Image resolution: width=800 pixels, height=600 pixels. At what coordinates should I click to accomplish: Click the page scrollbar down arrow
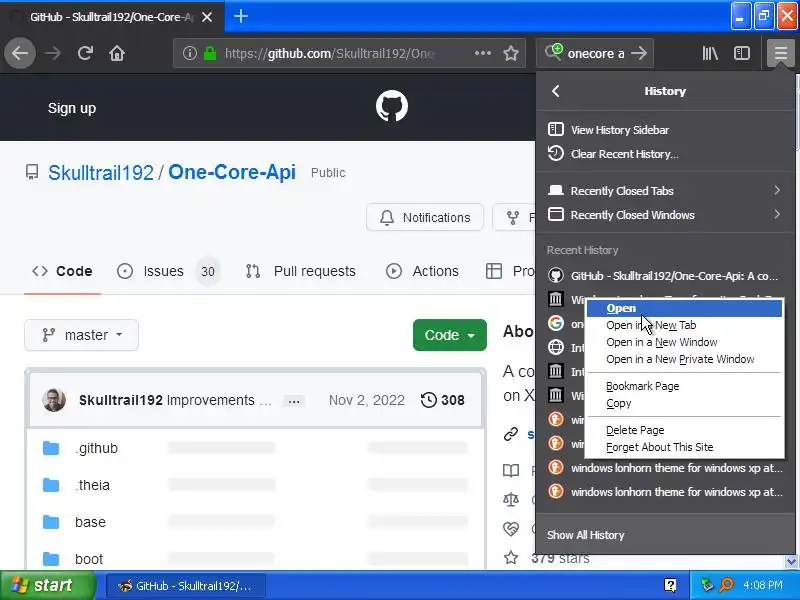tap(791, 561)
